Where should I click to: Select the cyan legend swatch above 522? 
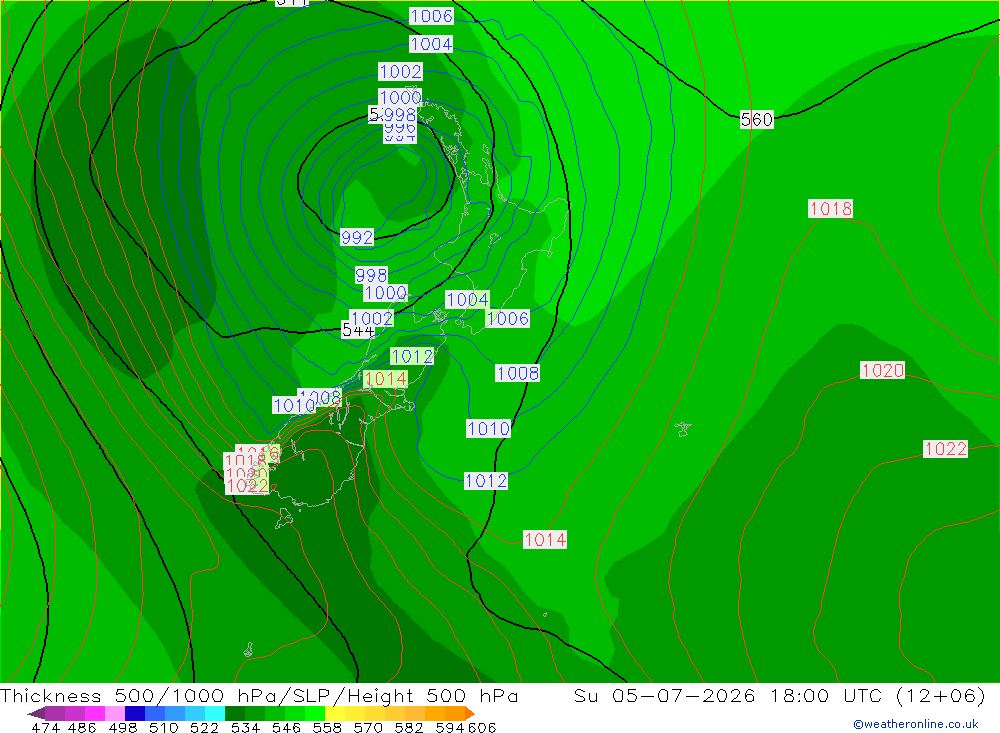(x=215, y=713)
